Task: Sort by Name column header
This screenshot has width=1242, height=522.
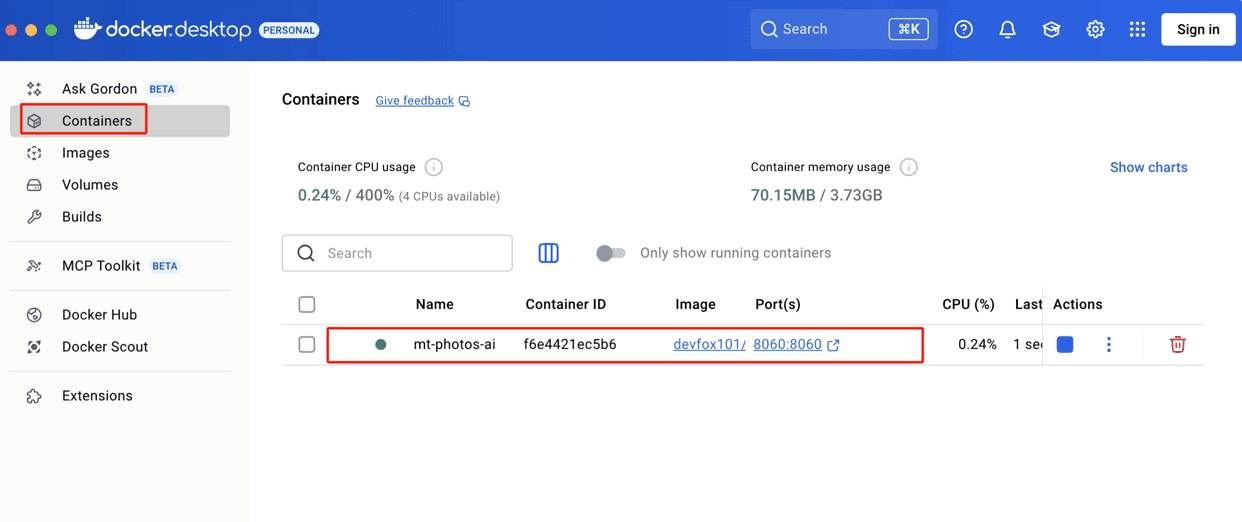Action: point(435,304)
